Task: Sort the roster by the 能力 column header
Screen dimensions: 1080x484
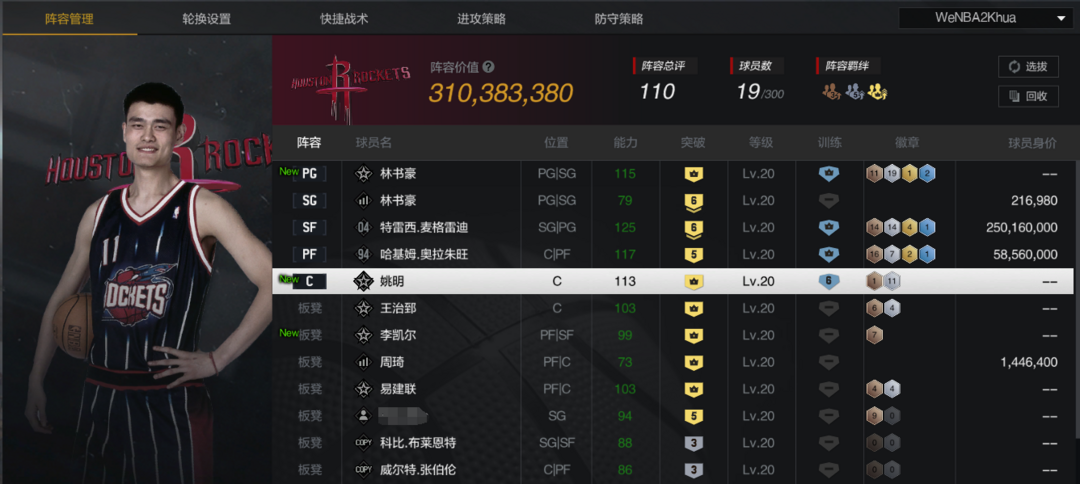Action: click(x=625, y=143)
